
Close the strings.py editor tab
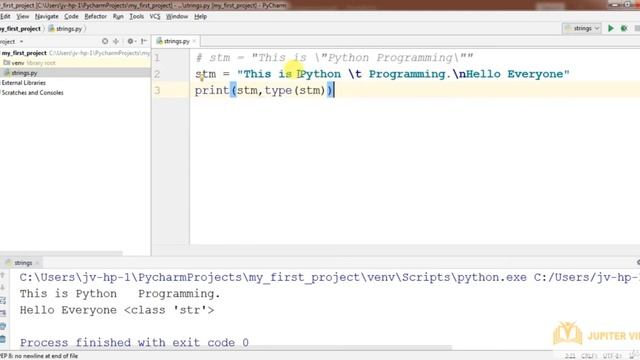pyautogui.click(x=194, y=41)
